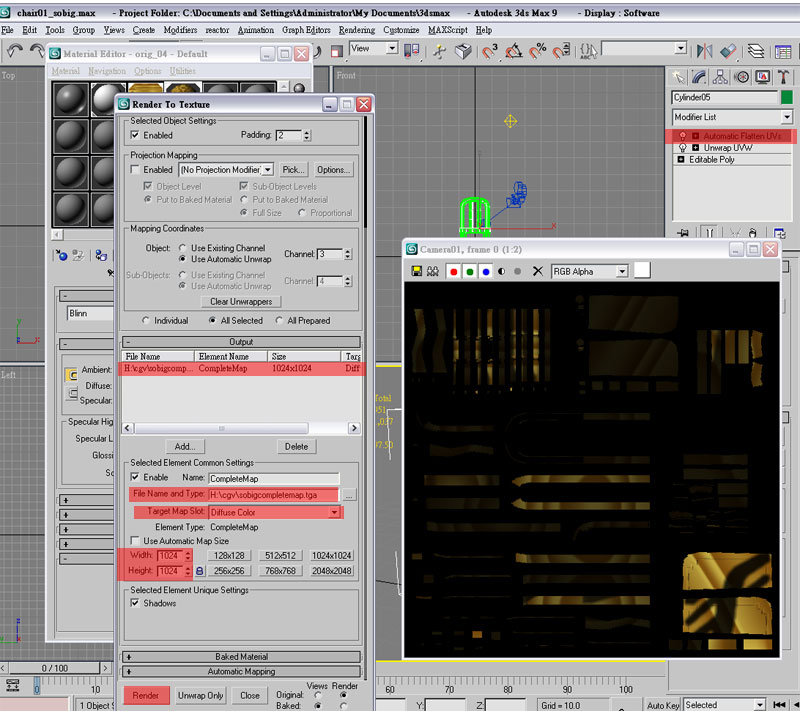Expand the Baked Material rollout
Image resolution: width=800 pixels, height=711 pixels.
pos(241,656)
